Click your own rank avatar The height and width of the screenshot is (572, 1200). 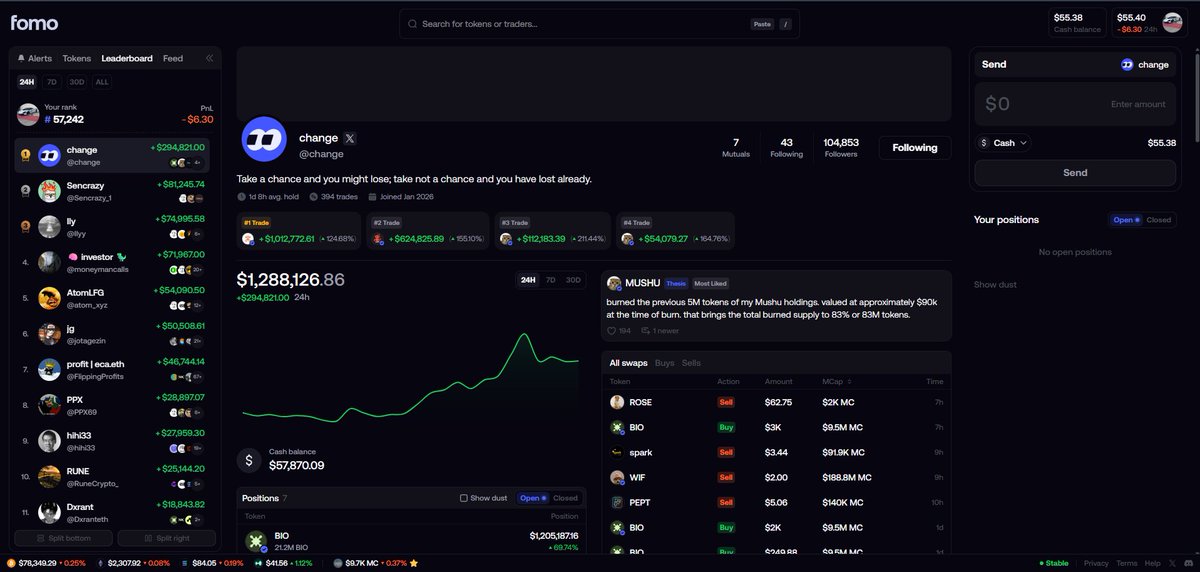(x=28, y=114)
